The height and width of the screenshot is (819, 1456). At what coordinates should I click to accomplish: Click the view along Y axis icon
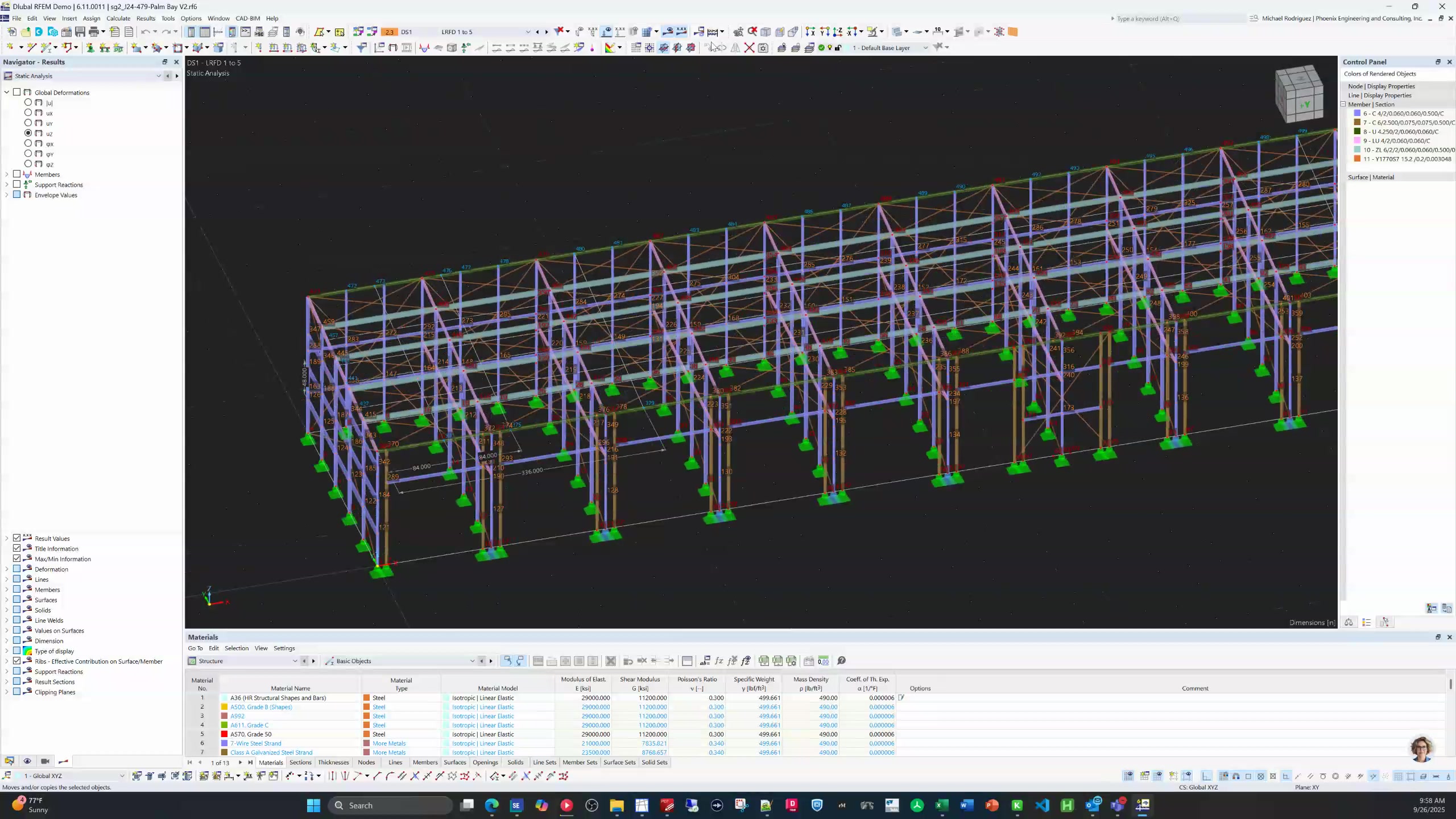[824, 32]
